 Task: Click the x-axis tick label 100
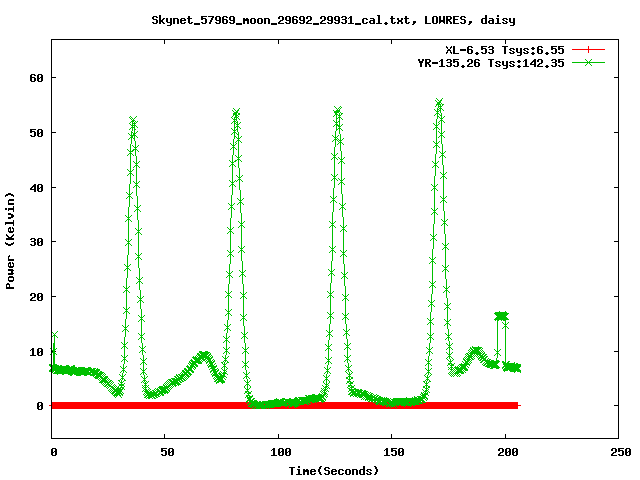pos(280,452)
